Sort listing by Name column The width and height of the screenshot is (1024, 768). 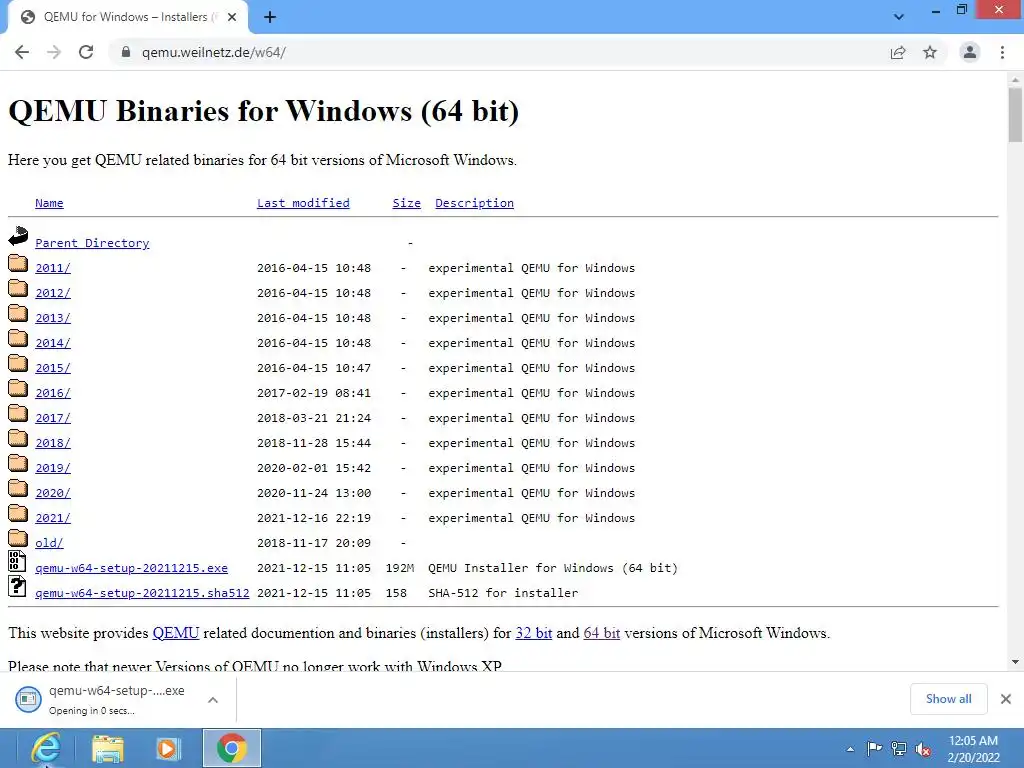(x=49, y=203)
